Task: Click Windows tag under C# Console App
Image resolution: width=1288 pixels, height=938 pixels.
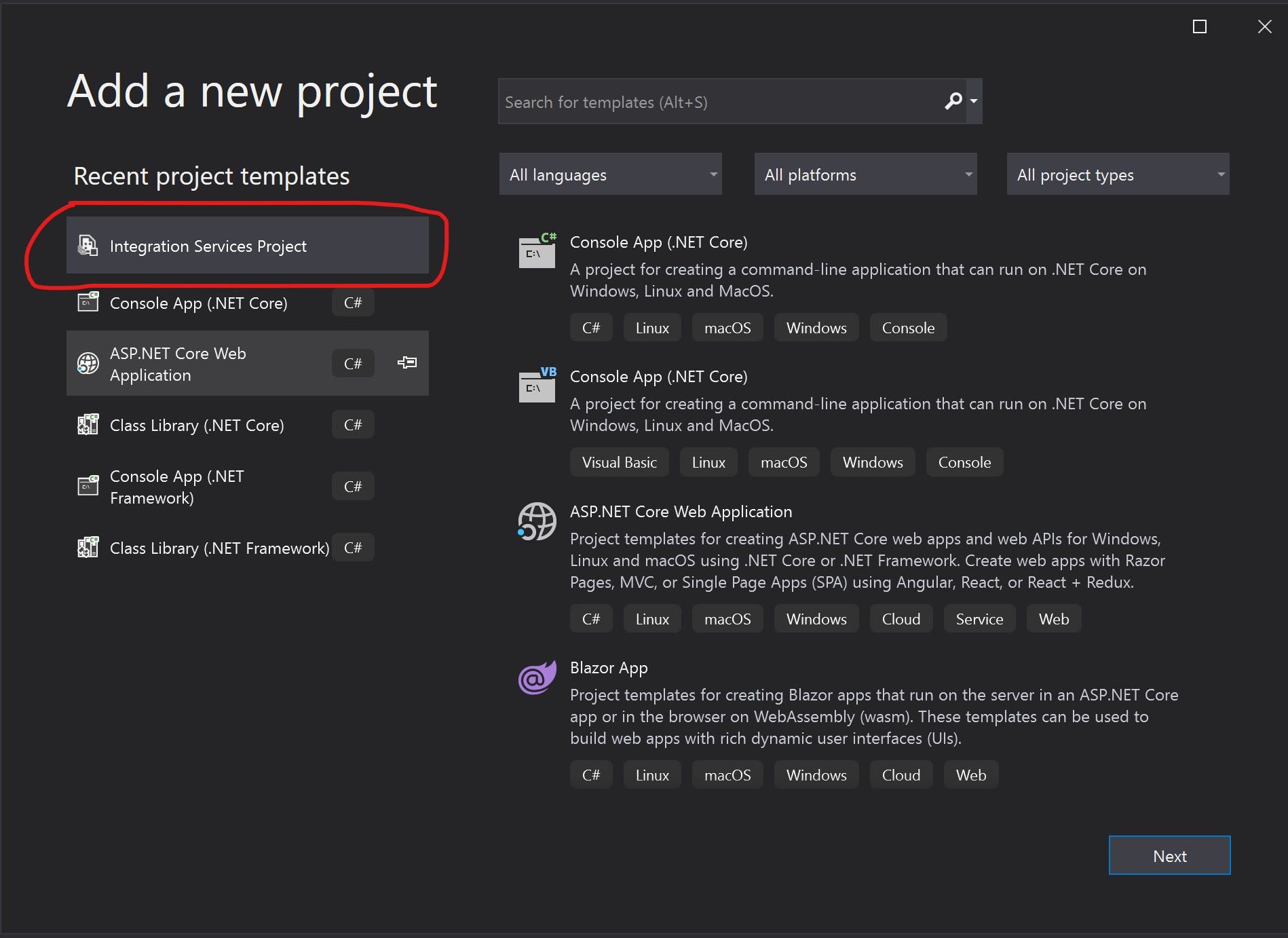Action: [816, 328]
